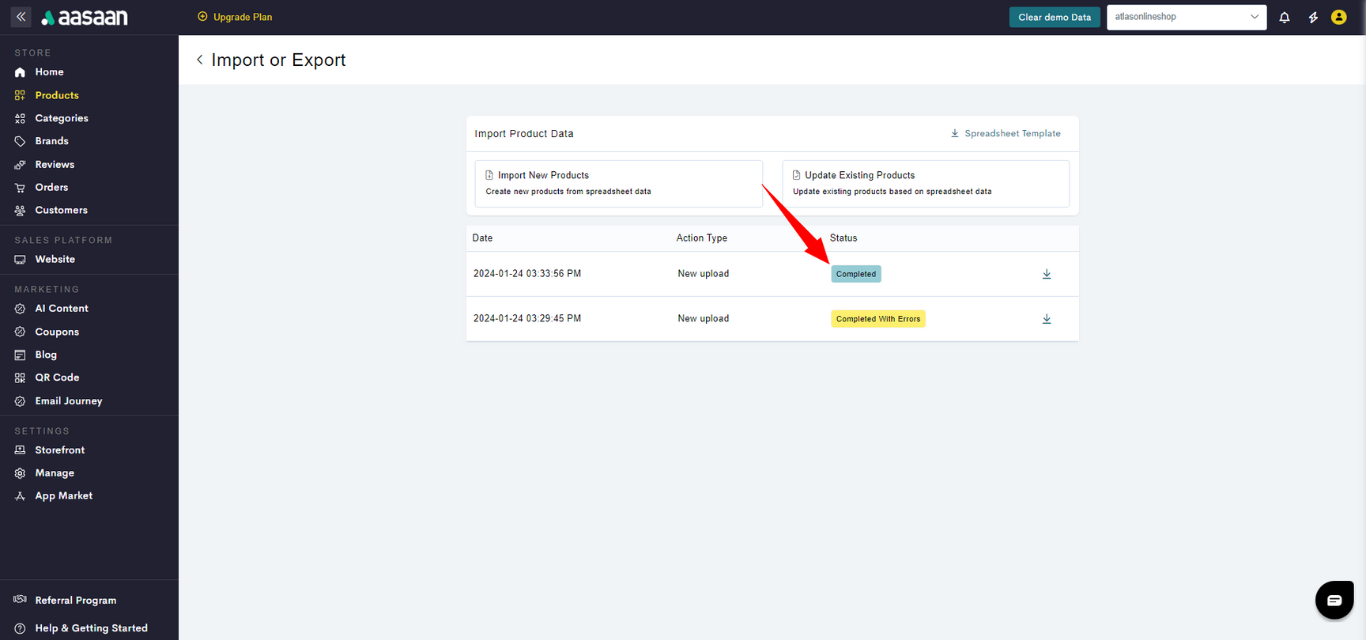Open the live chat widget
Viewport: 1366px width, 640px height.
click(1333, 600)
